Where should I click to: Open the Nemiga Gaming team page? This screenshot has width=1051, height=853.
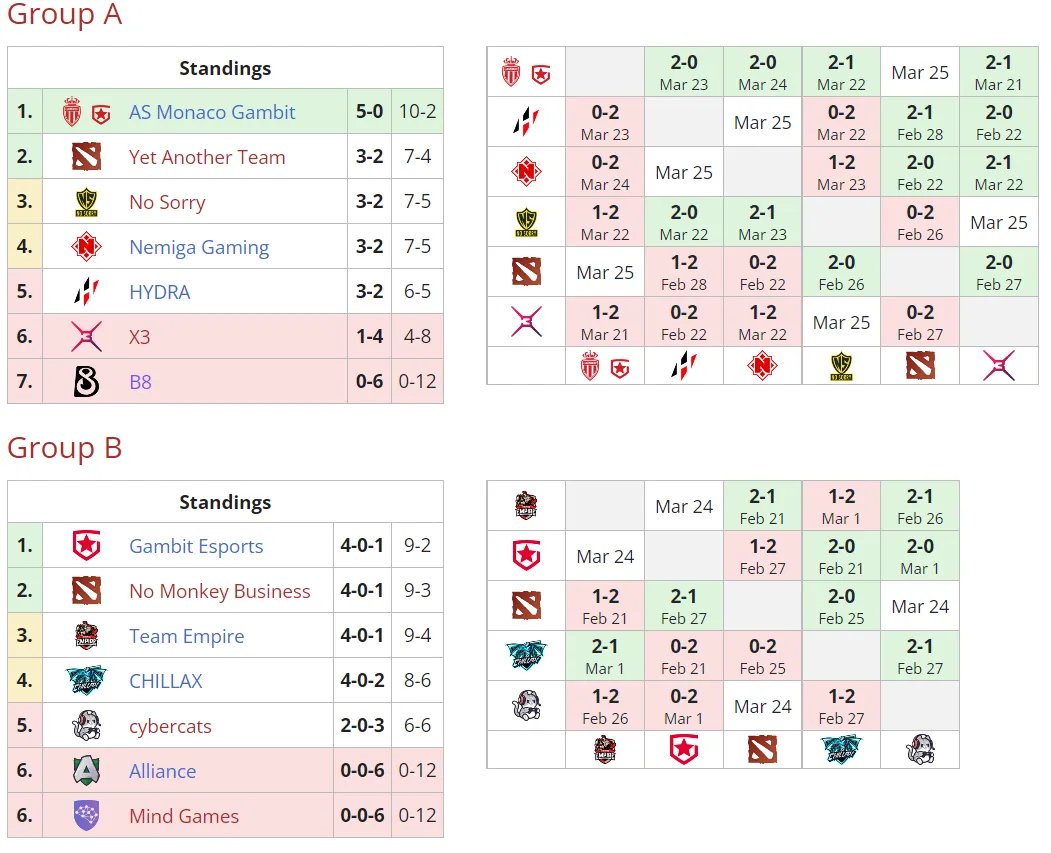199,247
